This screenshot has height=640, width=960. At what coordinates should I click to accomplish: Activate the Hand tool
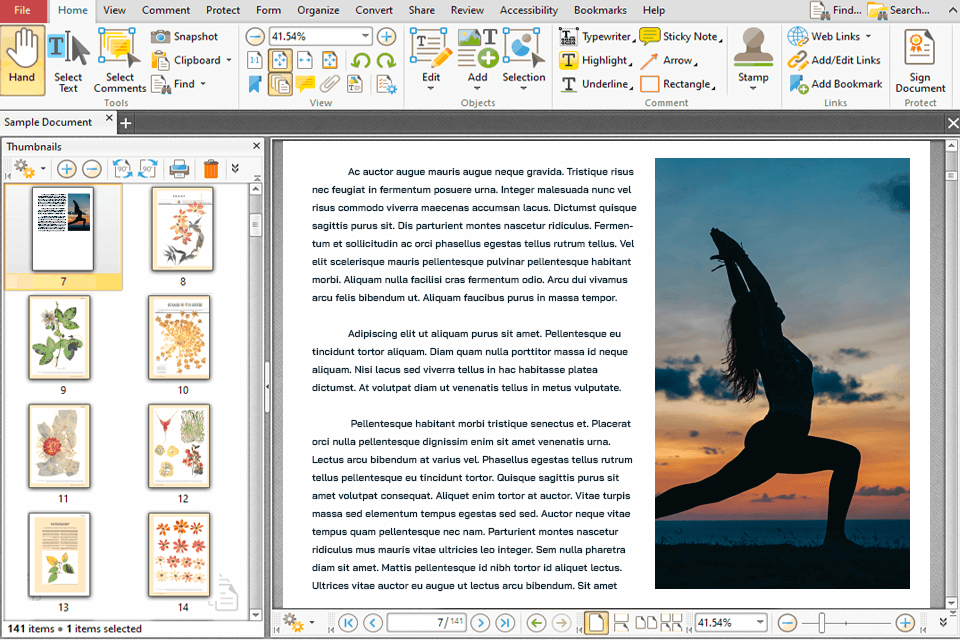click(22, 59)
